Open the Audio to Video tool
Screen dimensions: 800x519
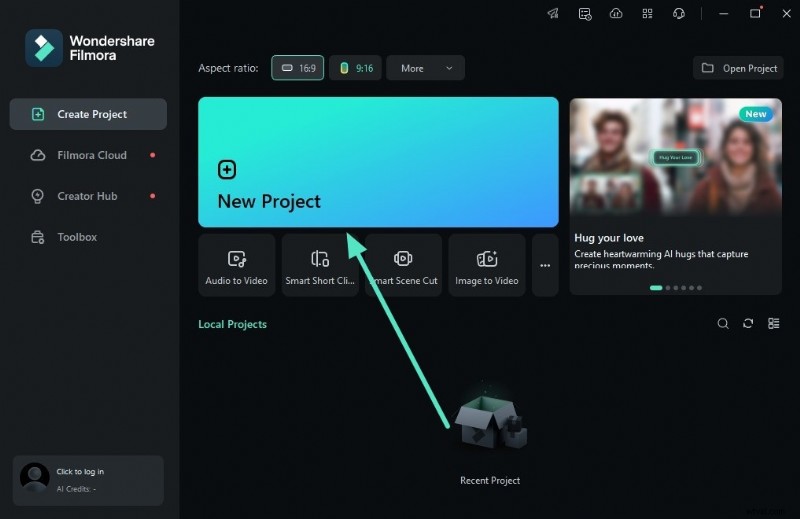point(237,266)
